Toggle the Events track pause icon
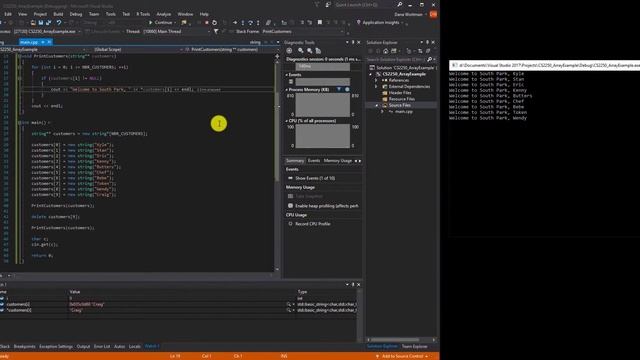 pos(291,82)
